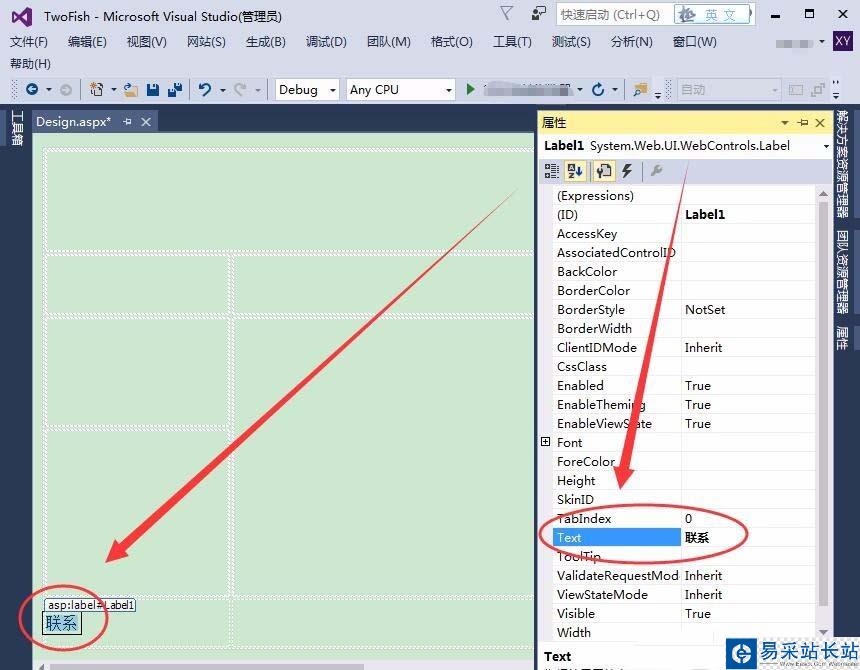This screenshot has height=670, width=860.
Task: Click the save all icon
Action: pos(174,90)
